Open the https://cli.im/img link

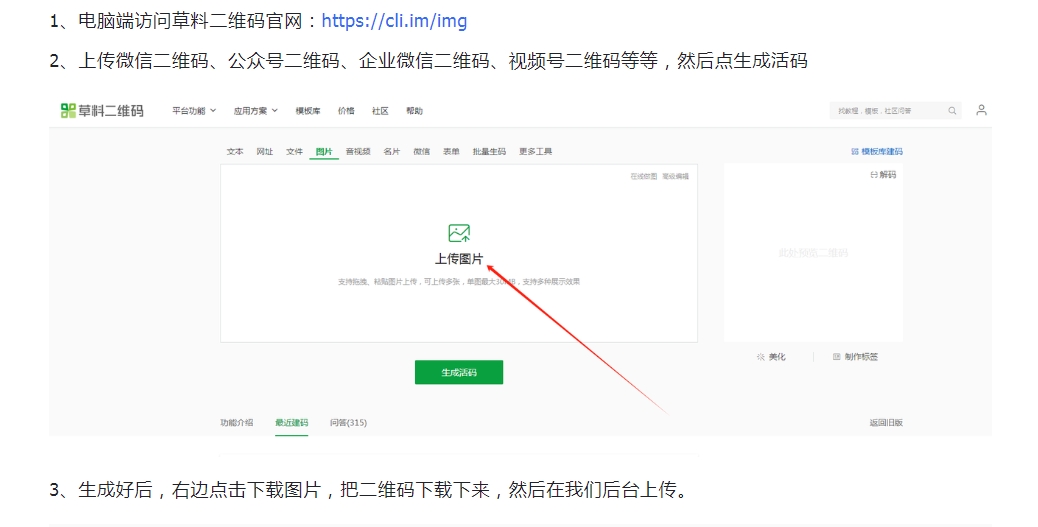click(394, 21)
